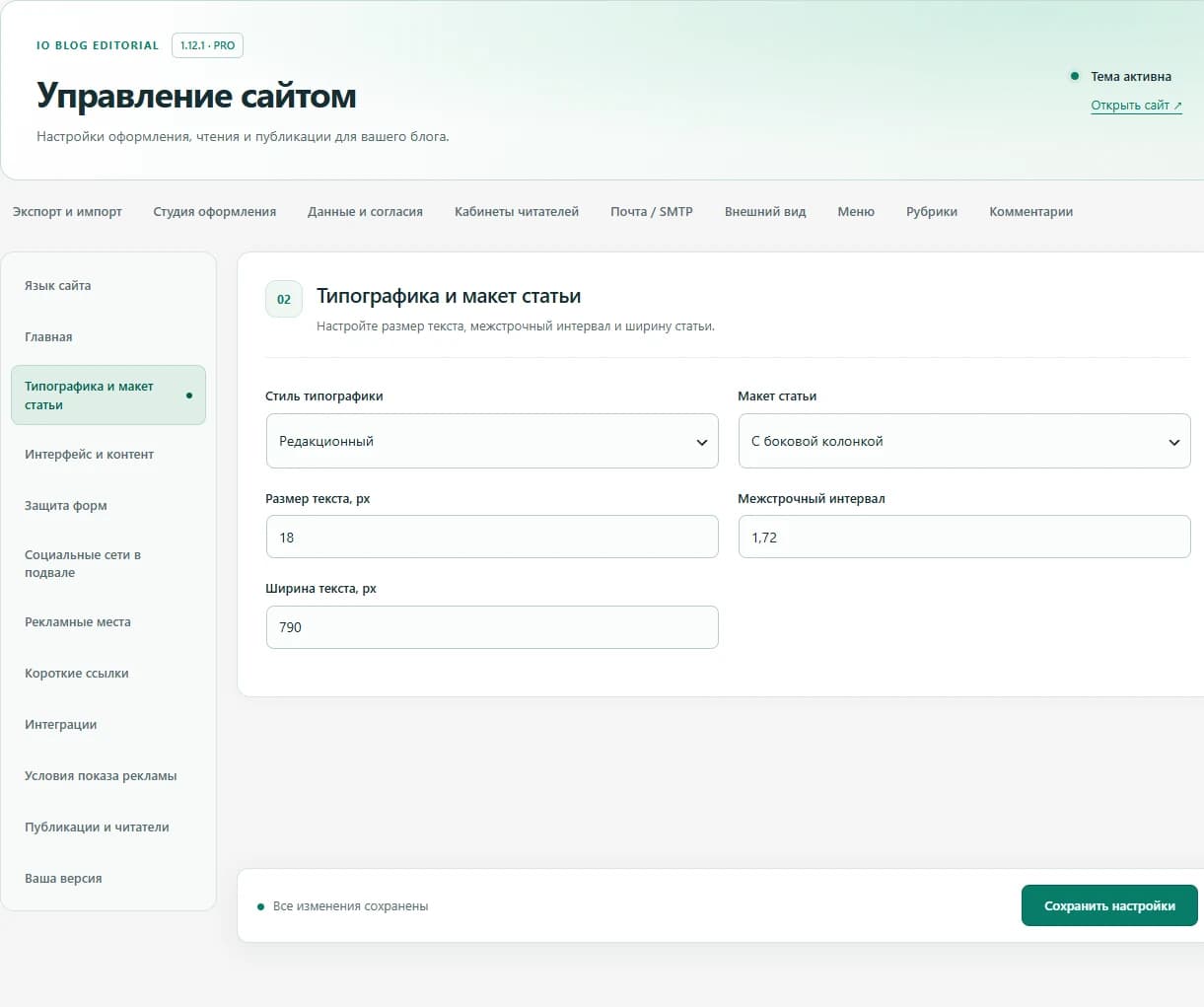
Task: Click chevron of Редакционный select
Action: [702, 442]
